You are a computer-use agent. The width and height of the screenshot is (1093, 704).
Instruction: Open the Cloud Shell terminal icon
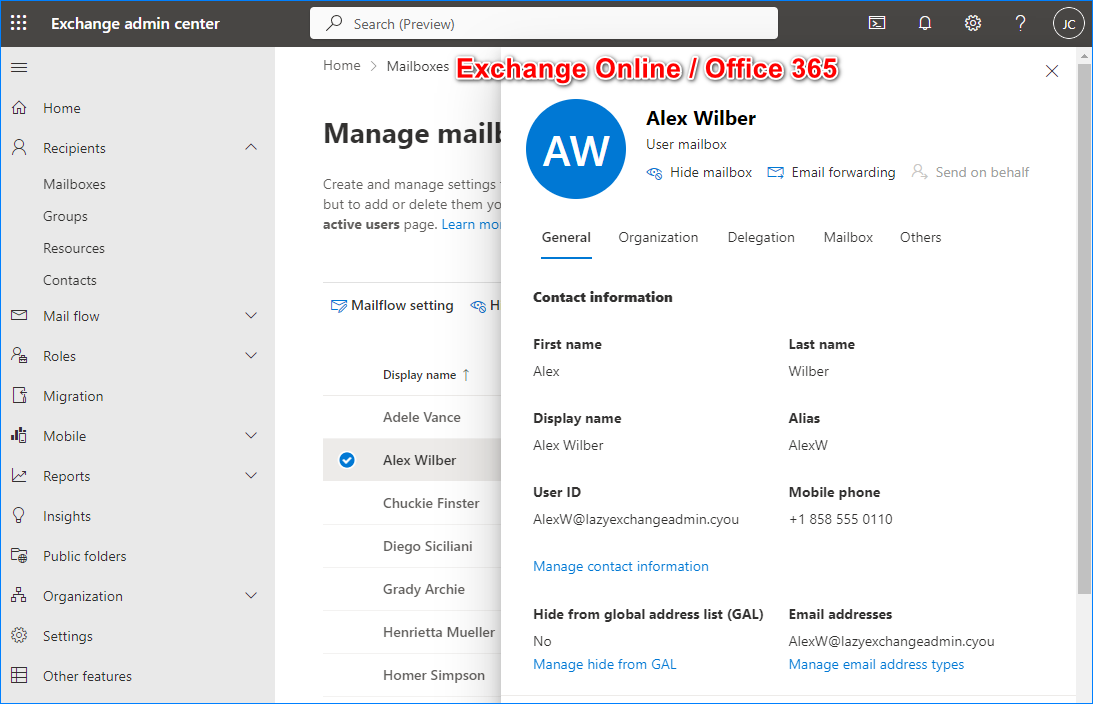point(877,24)
